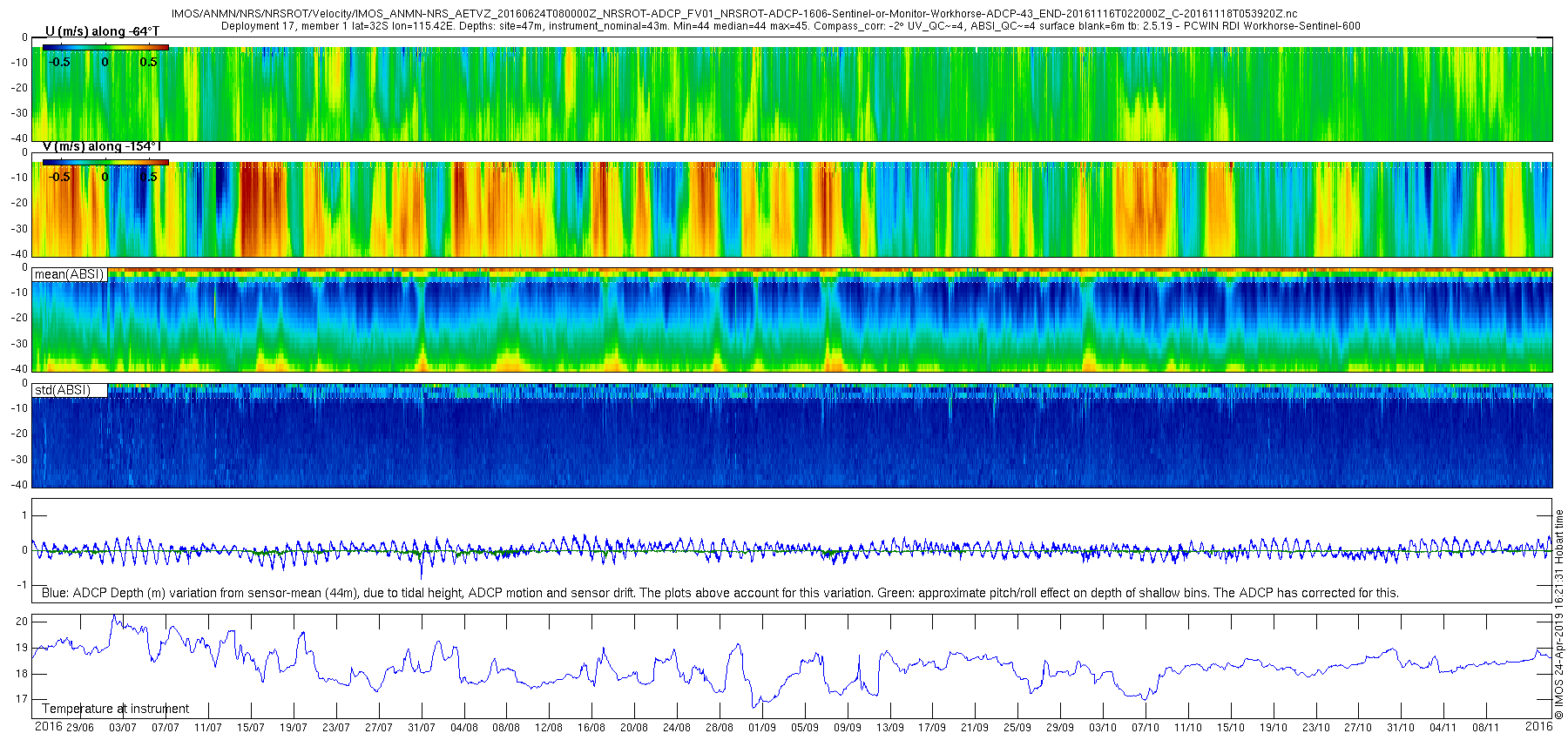Click the '17/09' date tick
Viewport: 1568px width, 740px height.
pyautogui.click(x=931, y=728)
